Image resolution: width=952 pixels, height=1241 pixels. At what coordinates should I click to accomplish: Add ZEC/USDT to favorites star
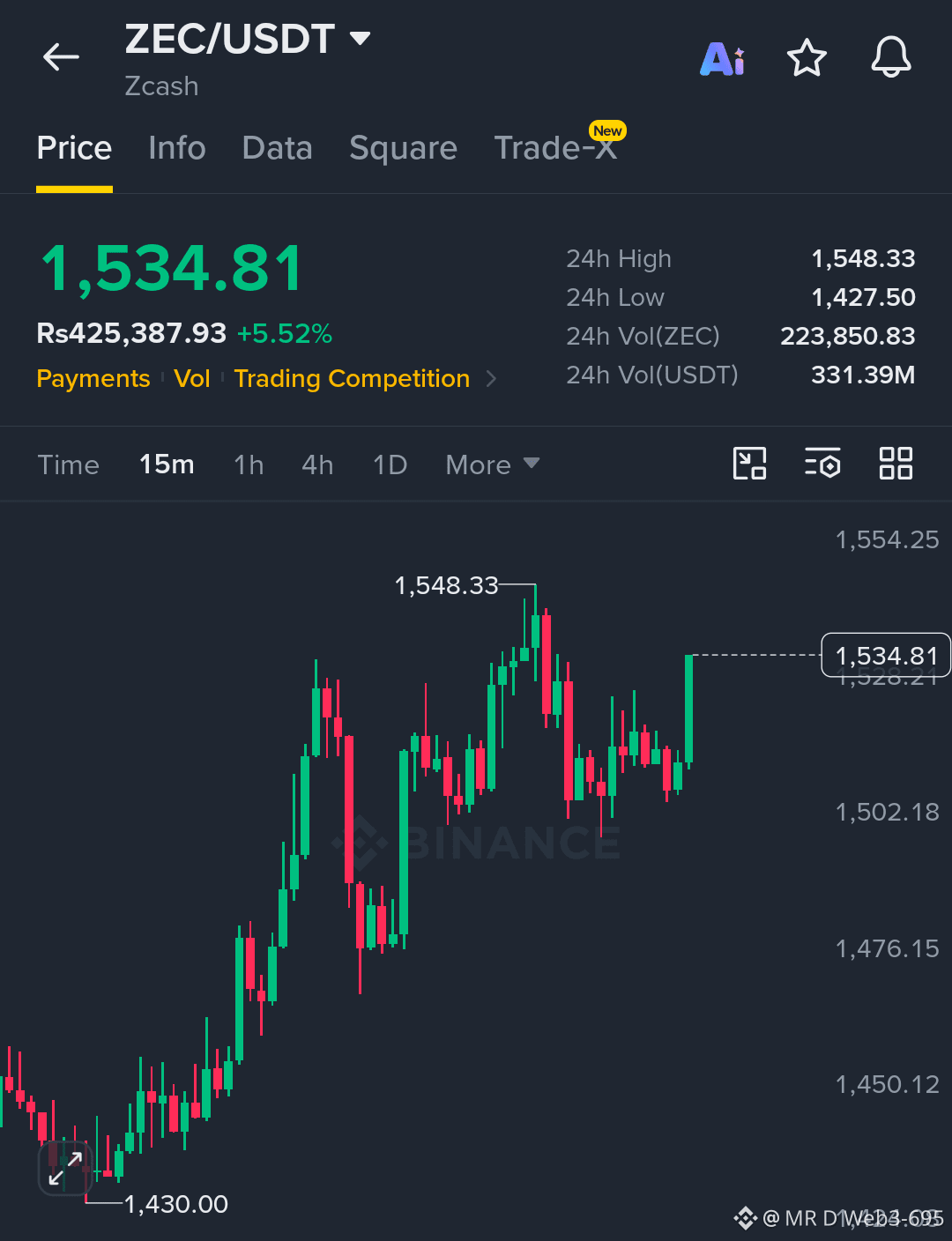807,58
